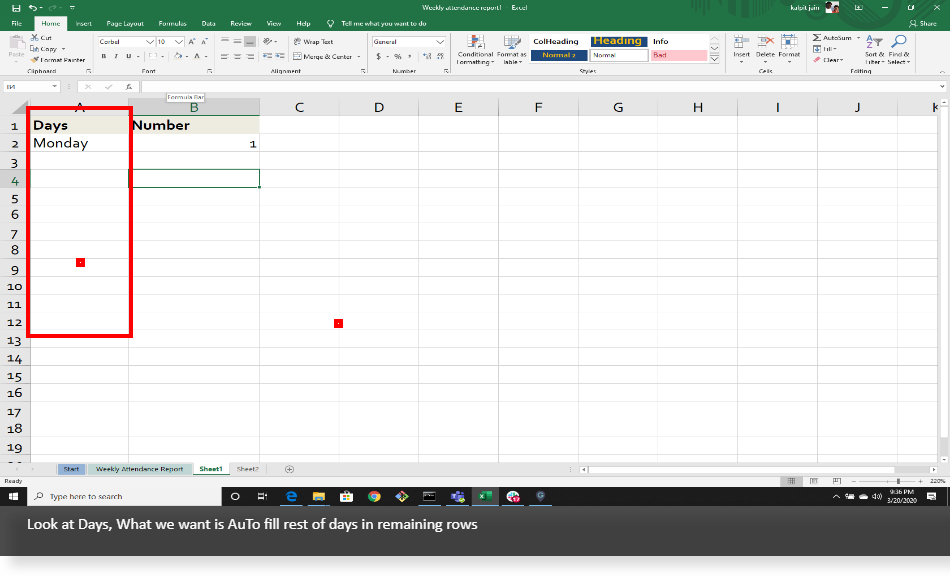Viewport: 950px width, 576px height.
Task: Select the Format Painter tool
Action: (58, 59)
